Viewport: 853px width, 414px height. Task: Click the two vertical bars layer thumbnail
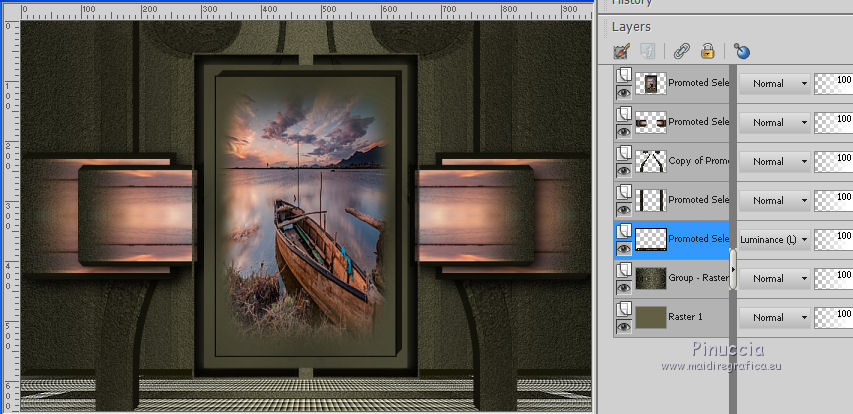point(651,201)
